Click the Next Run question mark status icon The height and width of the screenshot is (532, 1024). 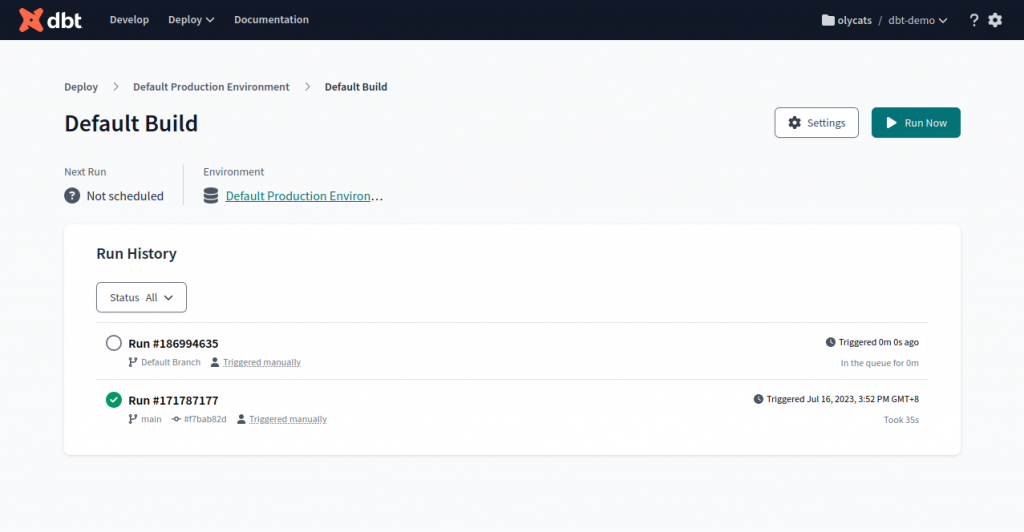[x=72, y=196]
